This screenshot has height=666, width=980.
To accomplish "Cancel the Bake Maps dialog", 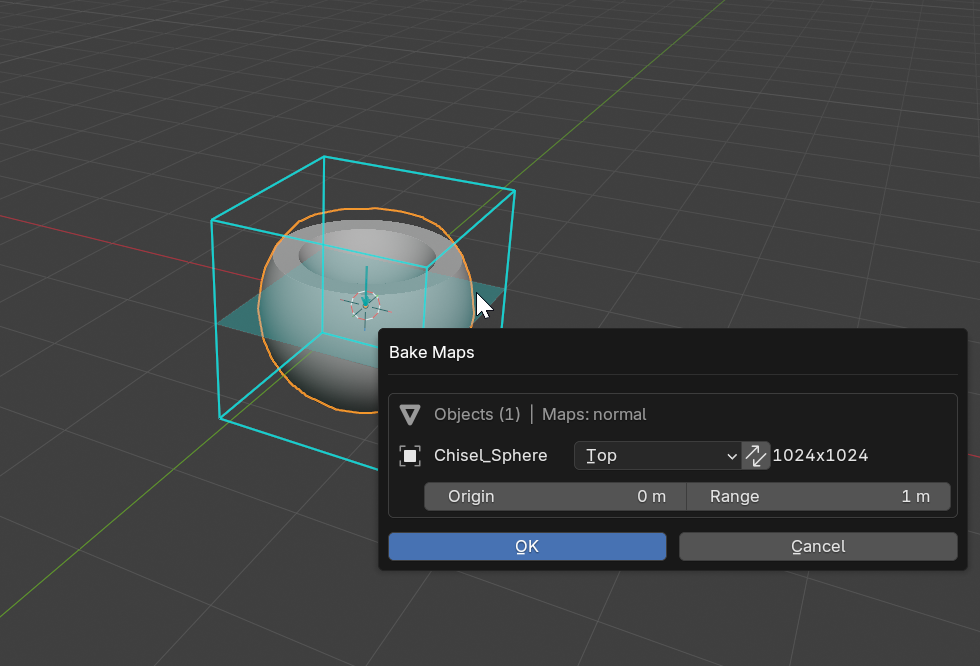I will tap(818, 546).
